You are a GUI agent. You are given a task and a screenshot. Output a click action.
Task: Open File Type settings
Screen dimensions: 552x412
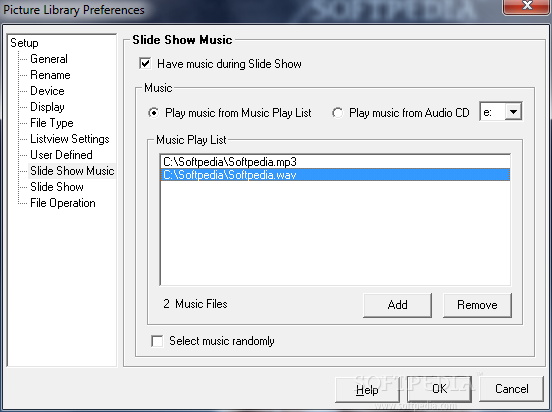point(52,123)
